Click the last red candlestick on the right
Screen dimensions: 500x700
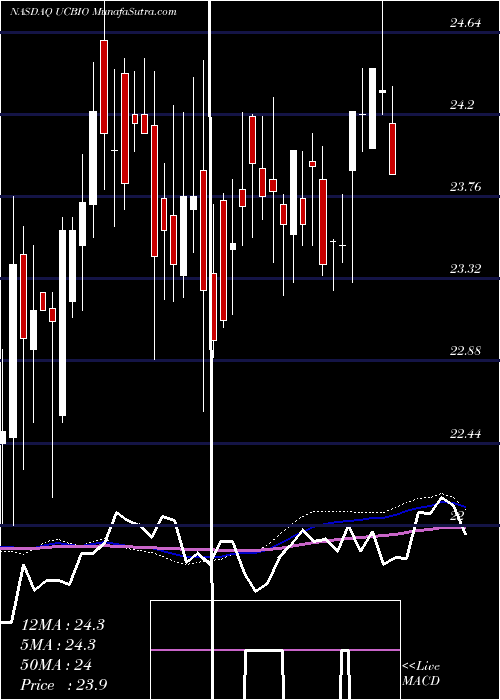click(392, 149)
